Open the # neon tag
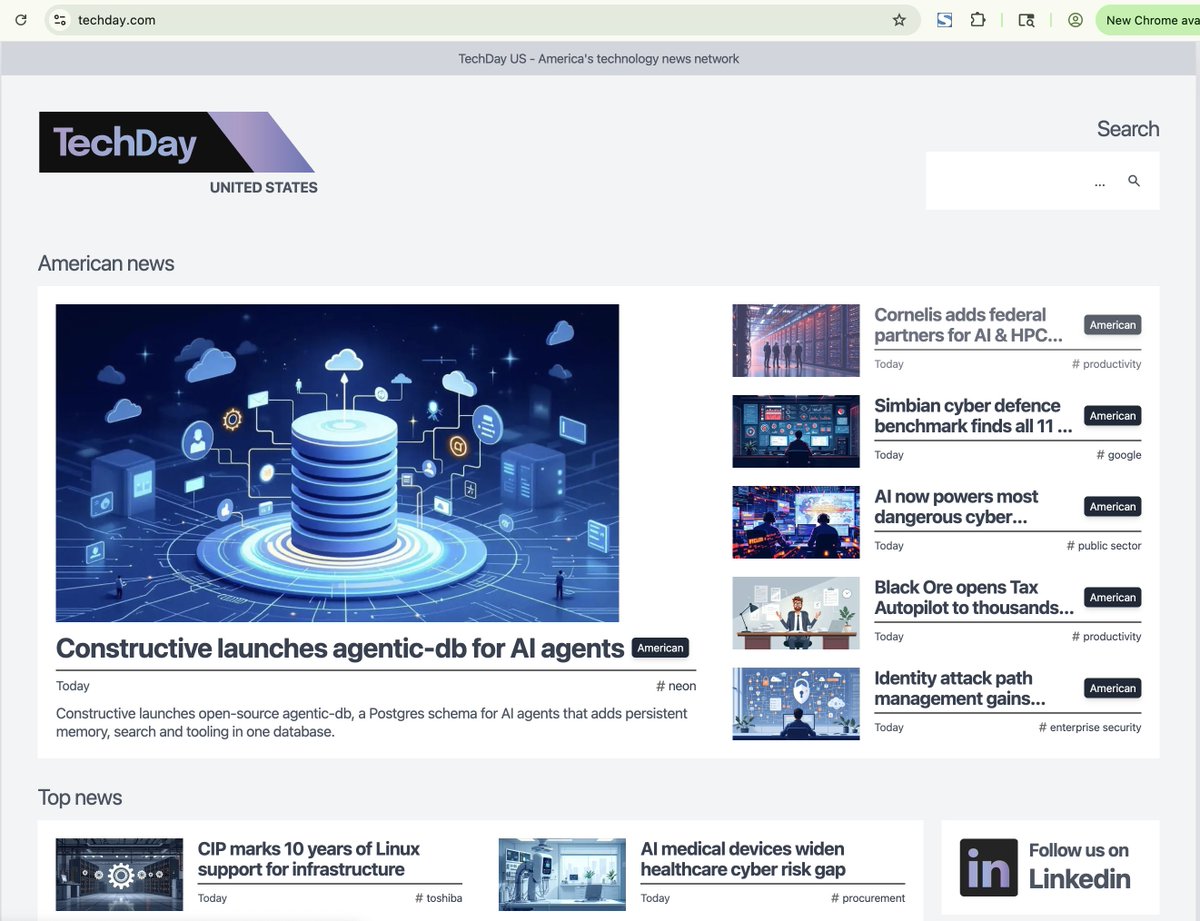1200x921 pixels. pos(676,686)
